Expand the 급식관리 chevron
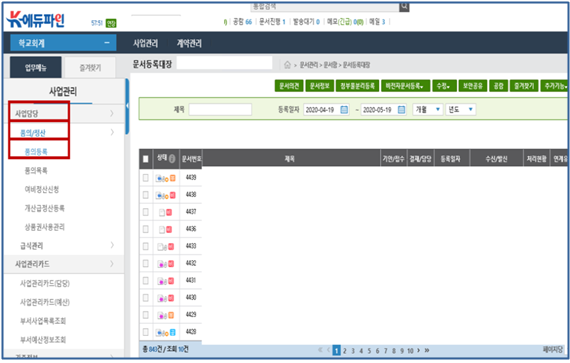570x363 pixels. [x=112, y=245]
